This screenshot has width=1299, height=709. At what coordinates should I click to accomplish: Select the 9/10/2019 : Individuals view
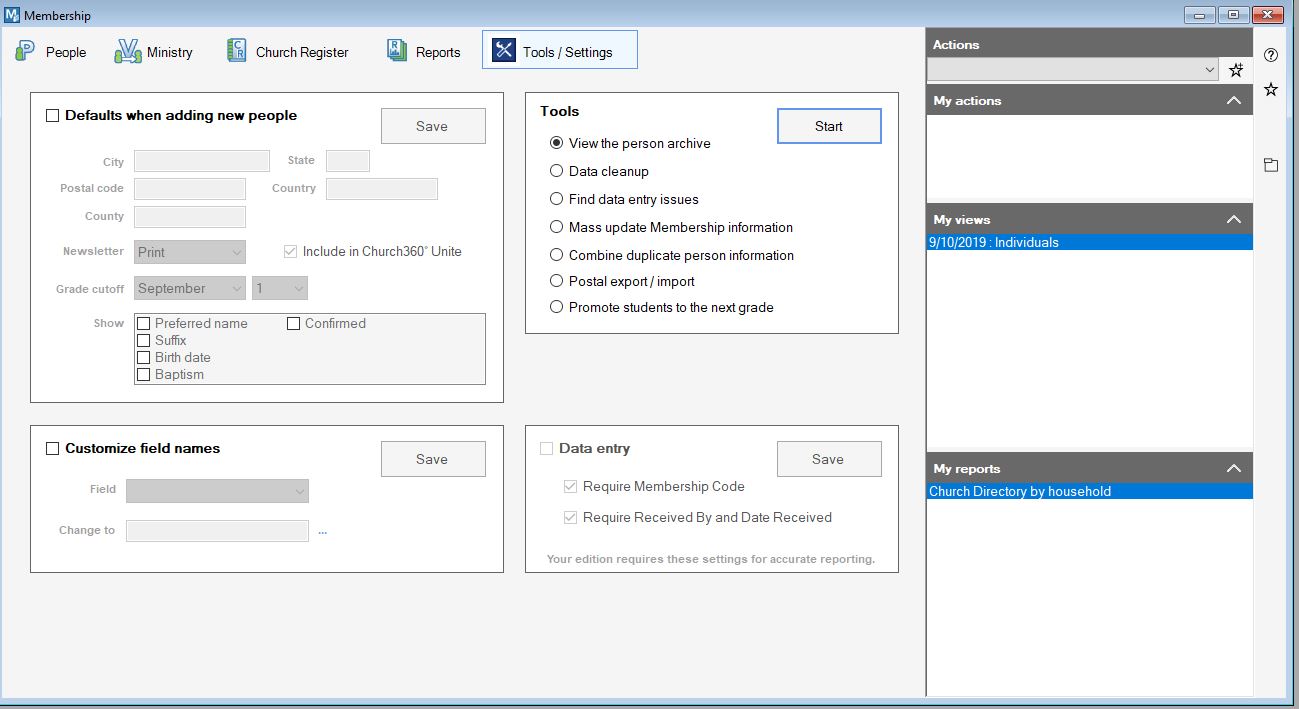pyautogui.click(x=994, y=242)
